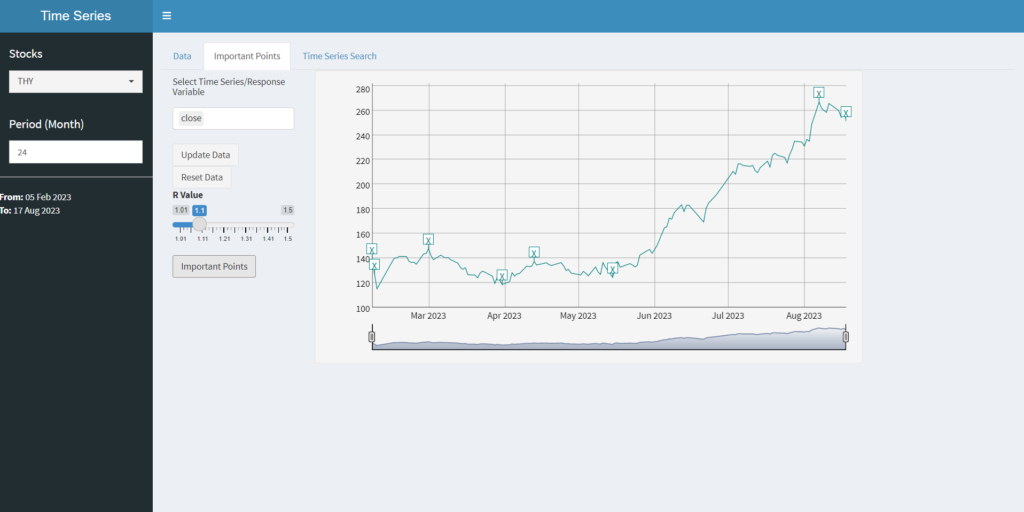Screen dimensions: 1024x512
Task: Select the X marker at April low
Action: [x=502, y=276]
